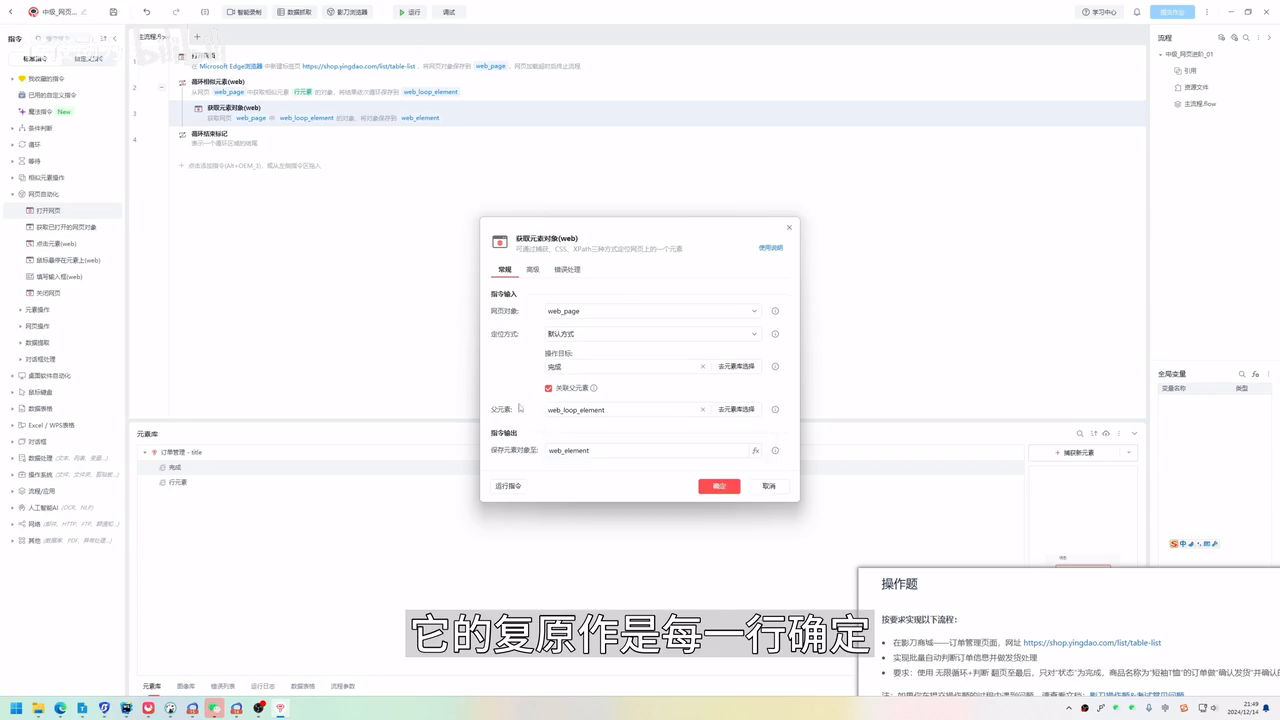Switch to 高级 tab in dialog
1280x720 pixels.
coord(533,270)
